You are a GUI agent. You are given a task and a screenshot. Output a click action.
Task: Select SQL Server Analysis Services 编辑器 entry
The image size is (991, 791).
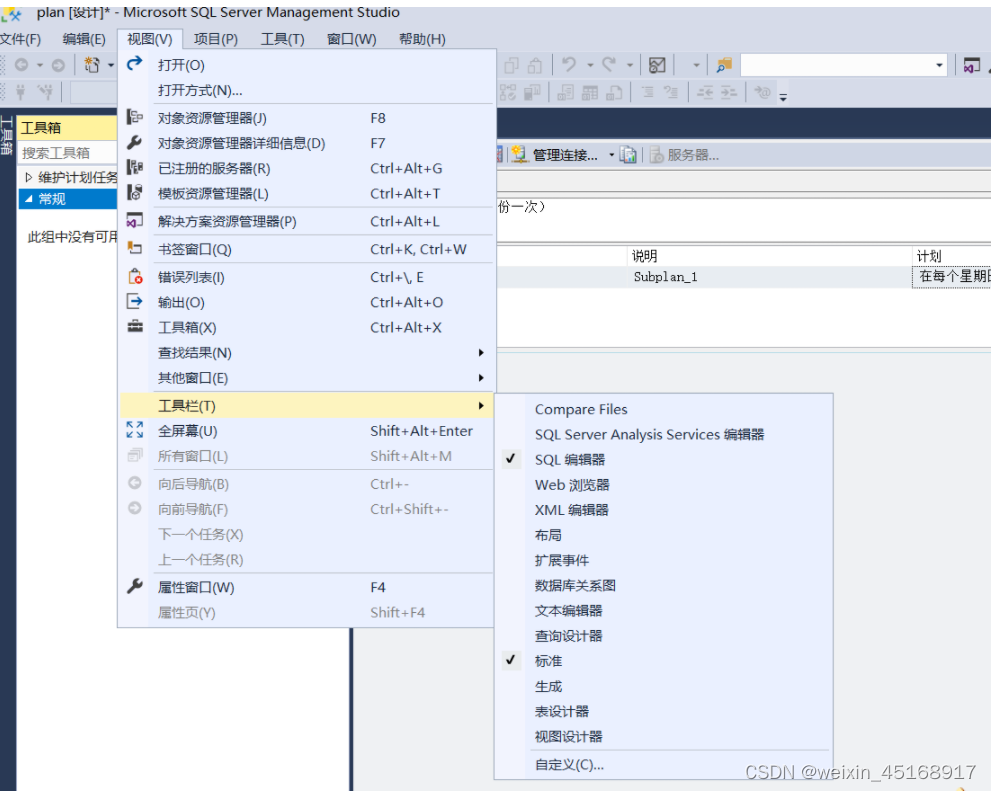coord(650,435)
